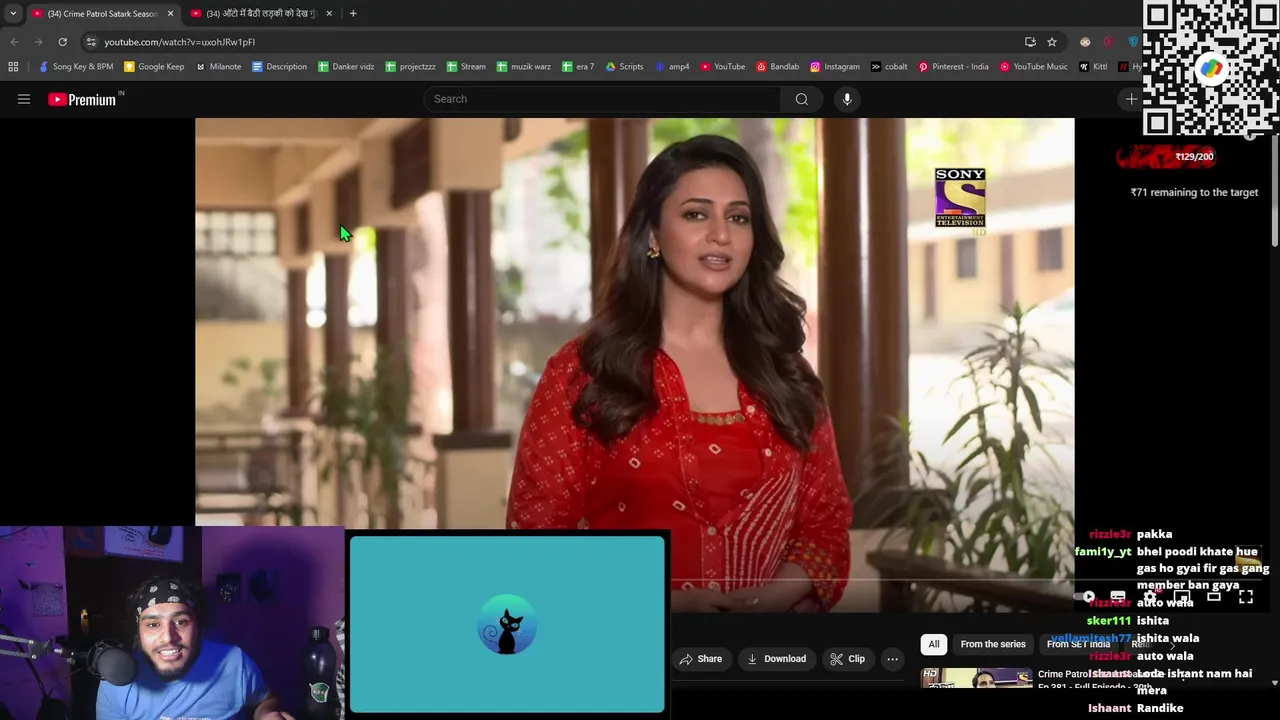Image resolution: width=1280 pixels, height=720 pixels.
Task: Open cobalt bookmark
Action: 889,67
